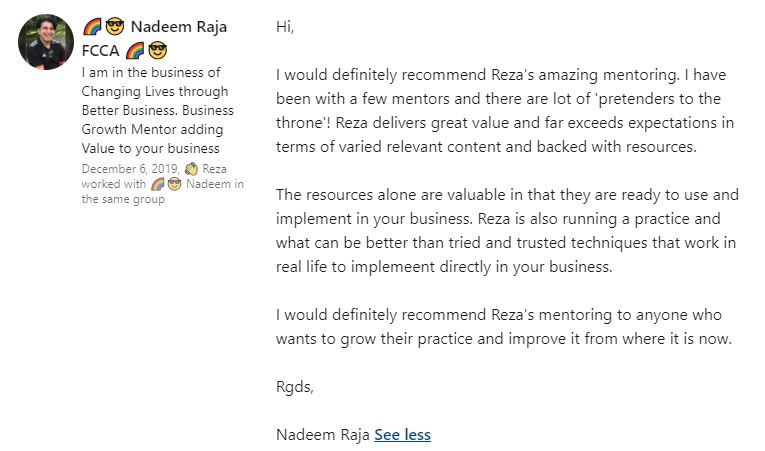
Task: Open the Nadeem Raja name link at top
Action: [180, 27]
